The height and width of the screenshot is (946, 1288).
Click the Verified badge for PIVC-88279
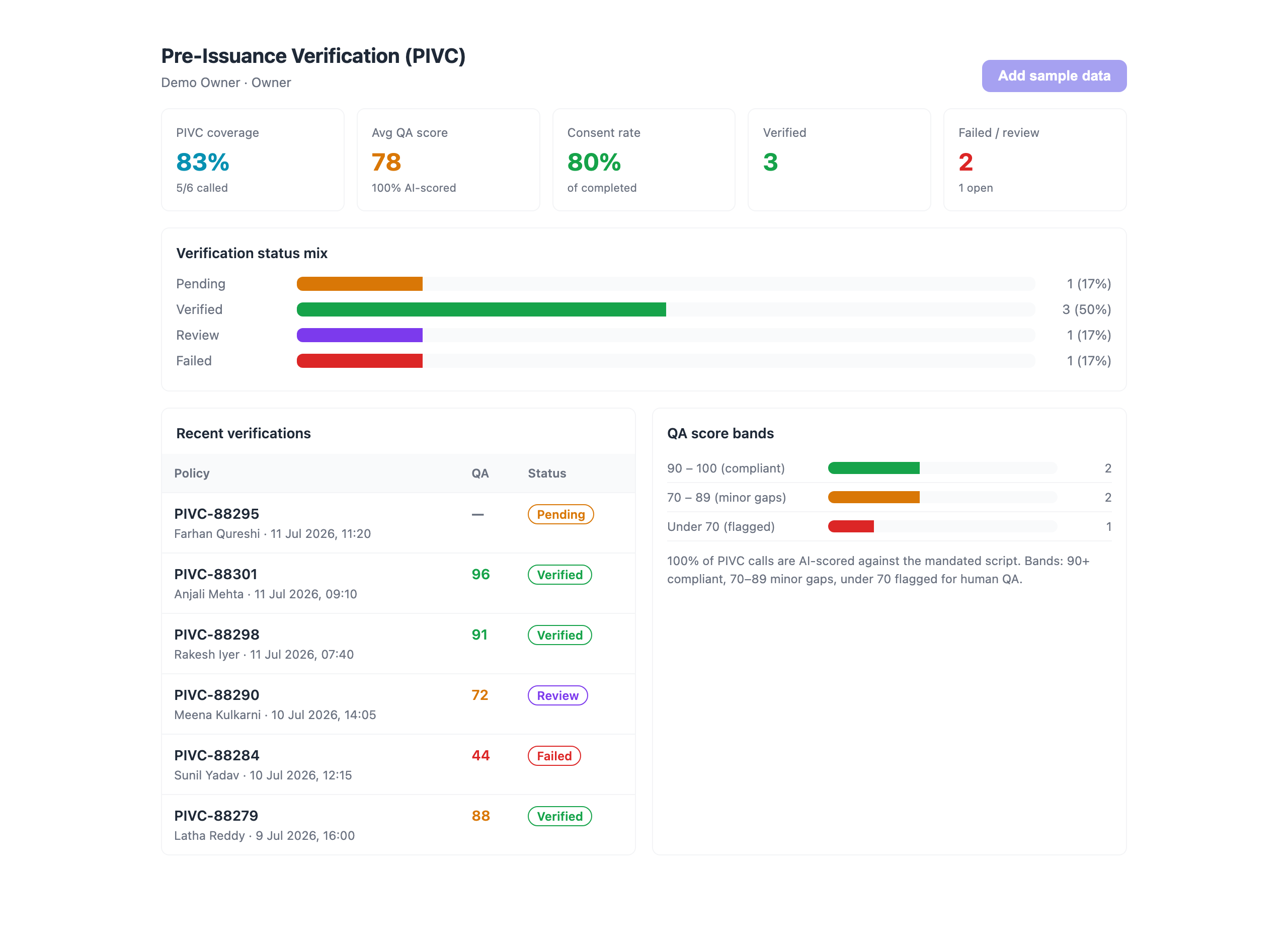pyautogui.click(x=559, y=816)
